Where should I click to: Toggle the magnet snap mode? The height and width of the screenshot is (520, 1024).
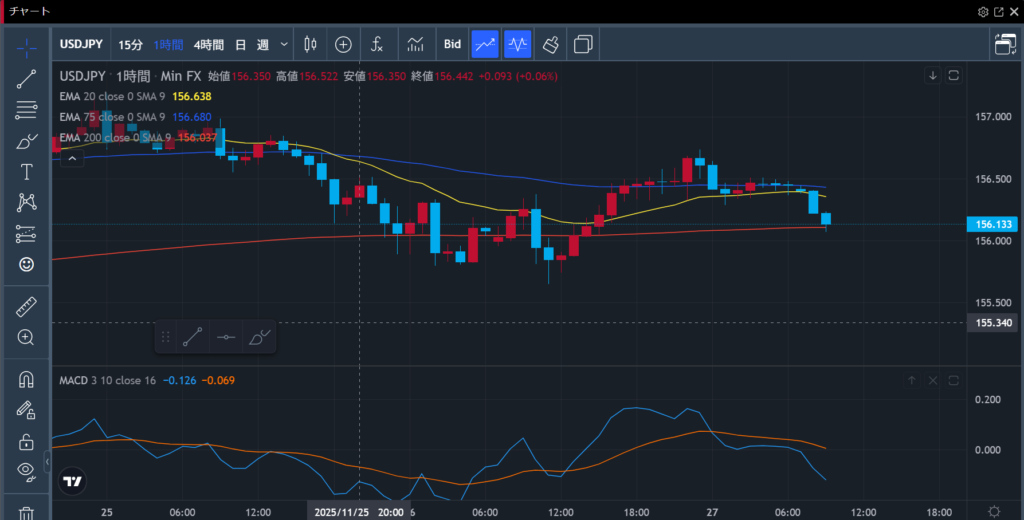coord(27,380)
